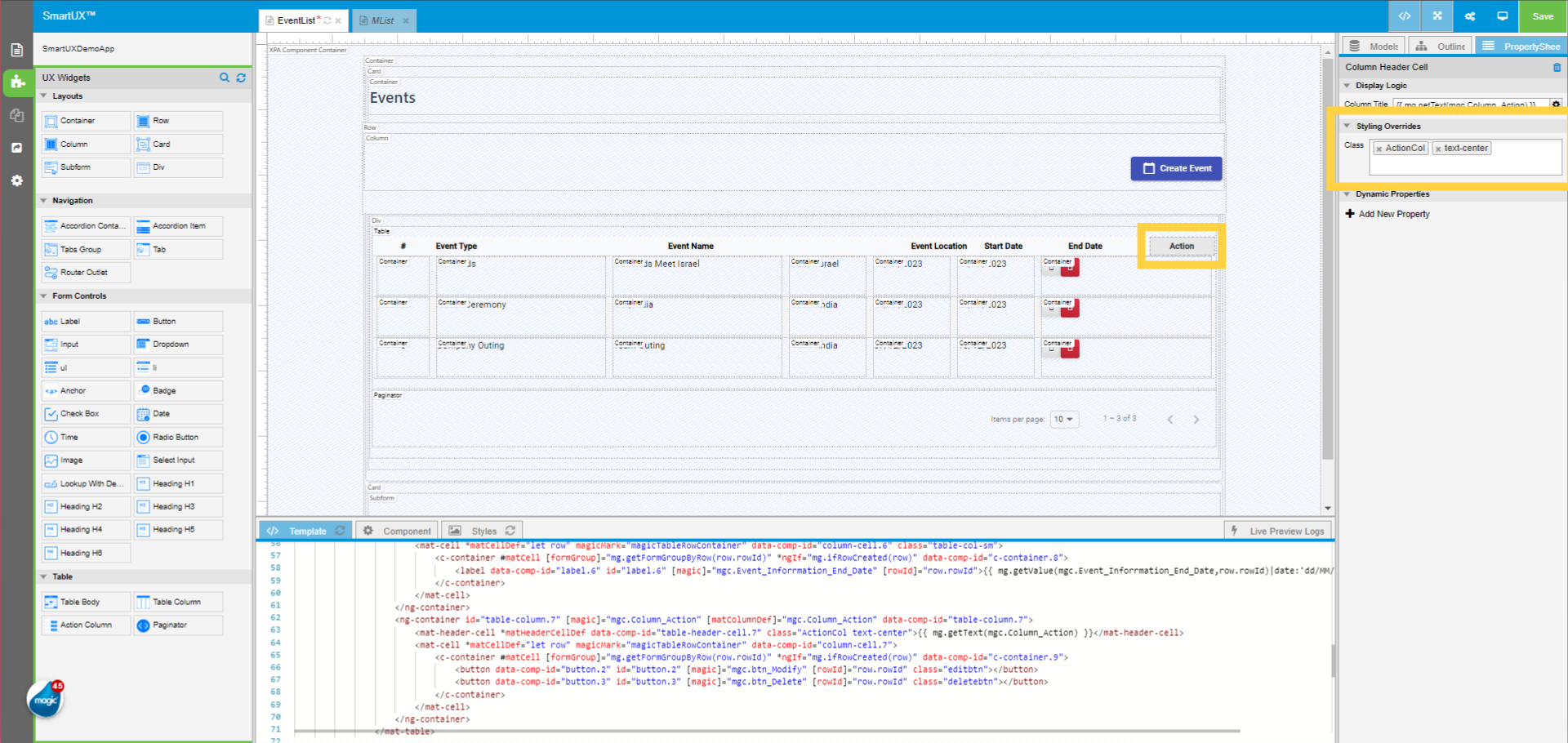Screen dimensions: 1568x743
Task: Open device preview via monitor icon
Action: (x=1503, y=16)
